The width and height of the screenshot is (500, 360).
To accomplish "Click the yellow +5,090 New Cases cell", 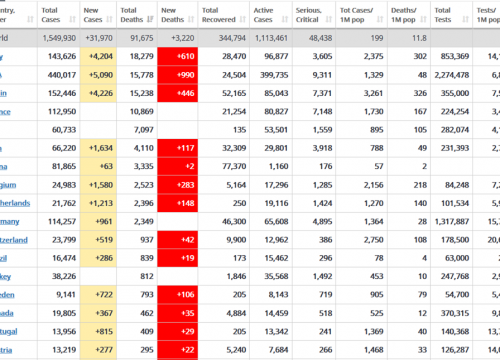I will click(98, 75).
